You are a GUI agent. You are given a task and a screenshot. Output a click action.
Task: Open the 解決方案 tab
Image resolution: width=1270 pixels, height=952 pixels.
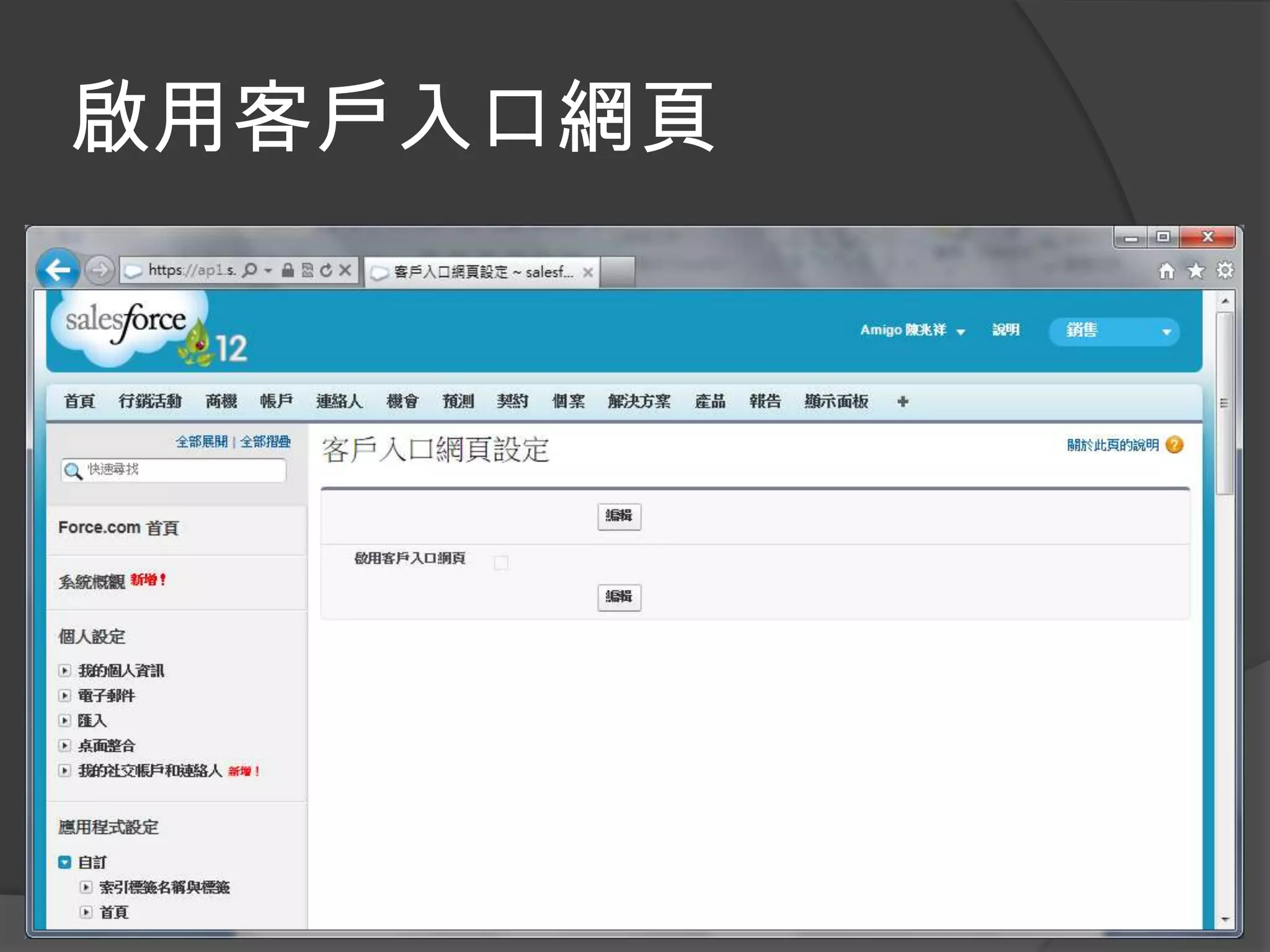639,402
